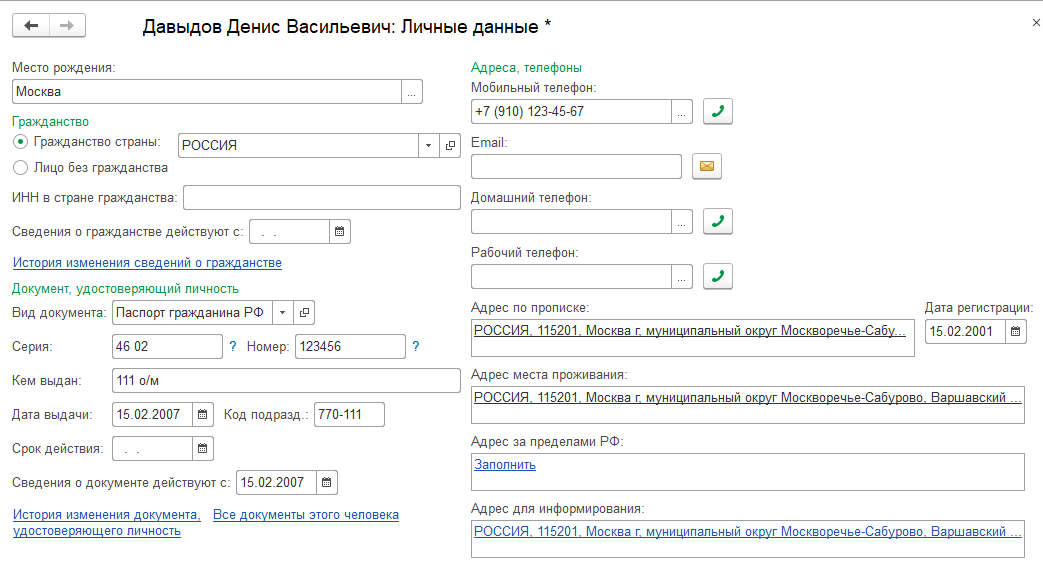Open calendar for registration date
The height and width of the screenshot is (588, 1043).
click(1016, 331)
